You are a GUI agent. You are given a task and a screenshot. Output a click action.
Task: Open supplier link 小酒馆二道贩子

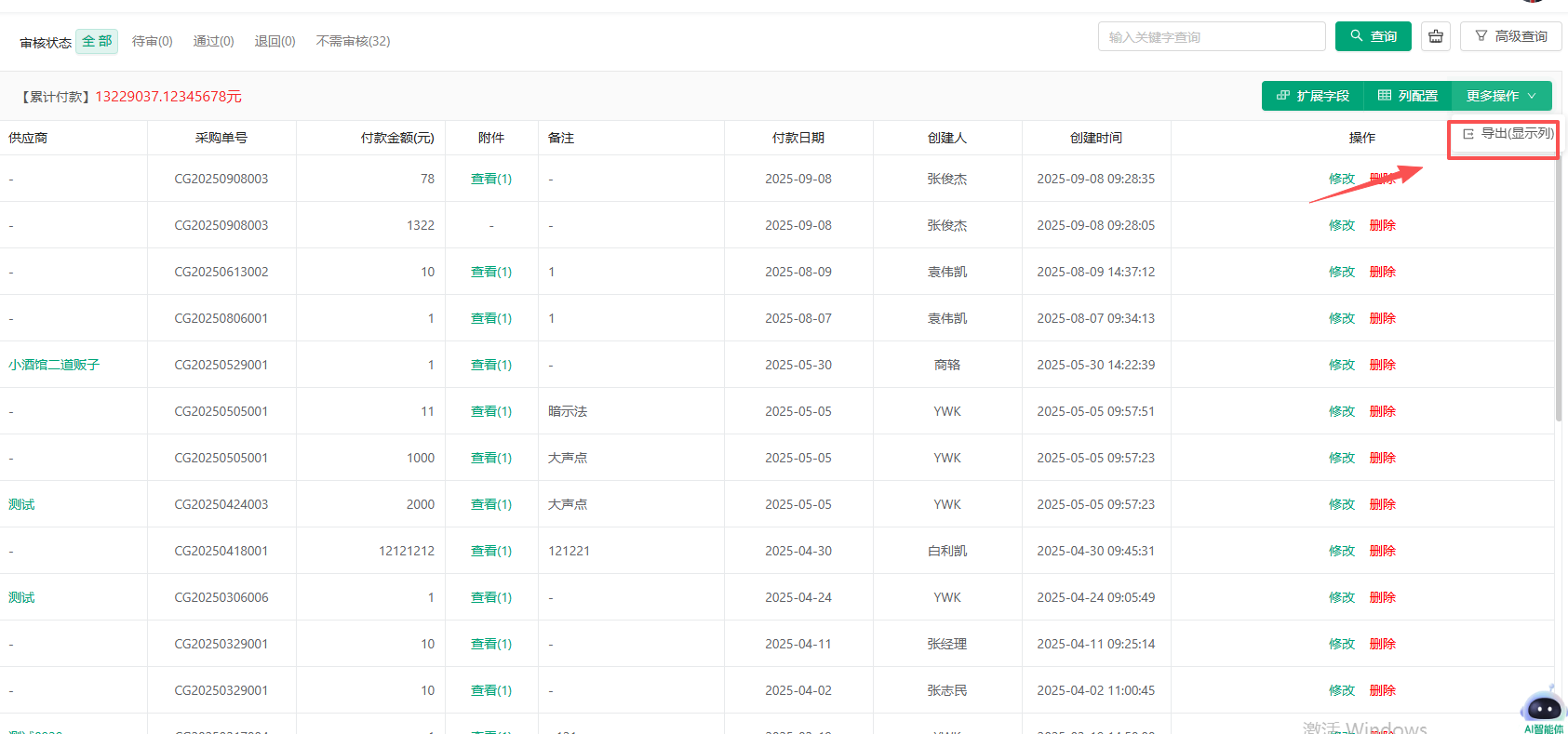point(54,365)
